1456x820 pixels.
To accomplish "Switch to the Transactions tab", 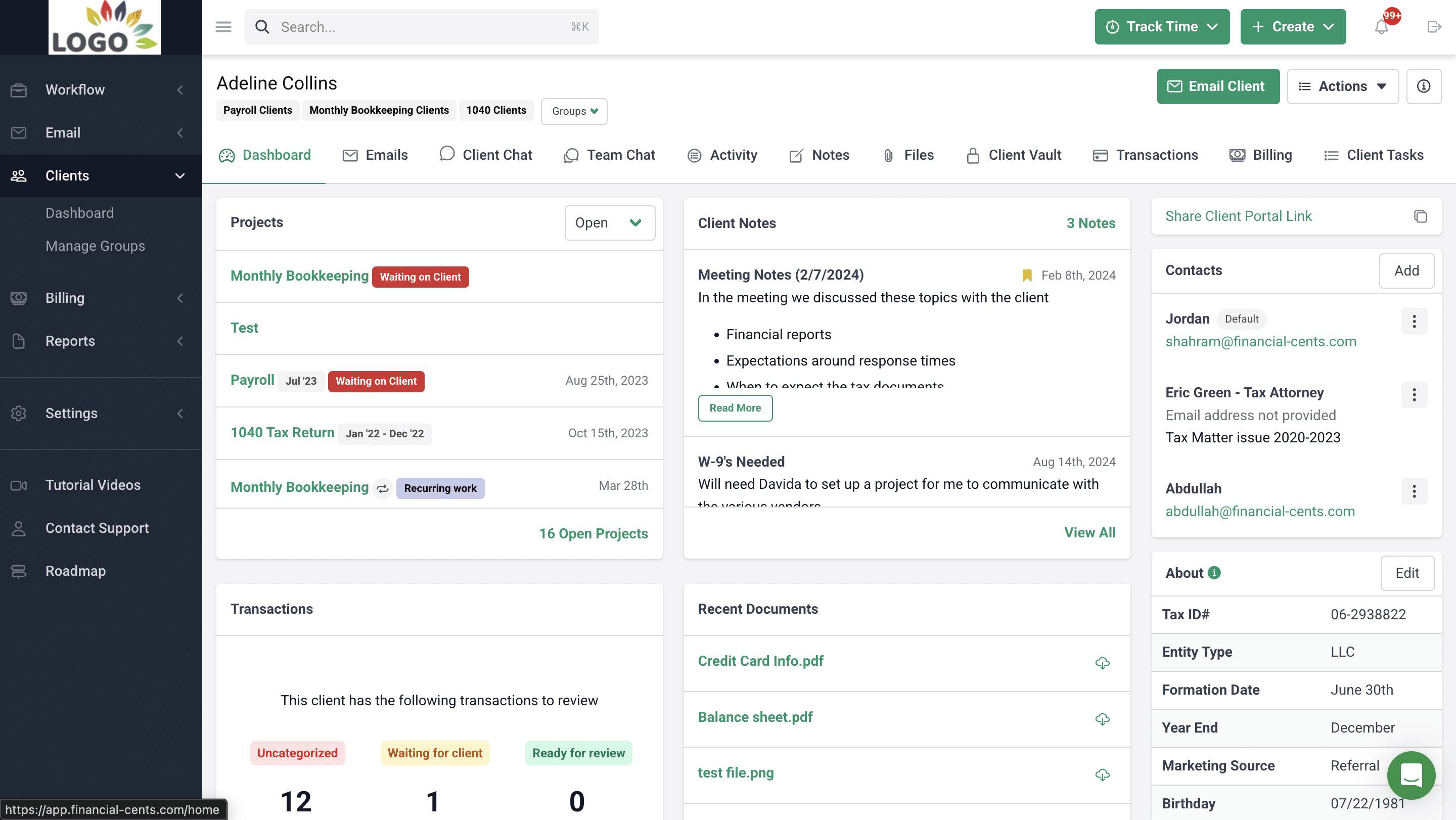I will tap(1156, 155).
